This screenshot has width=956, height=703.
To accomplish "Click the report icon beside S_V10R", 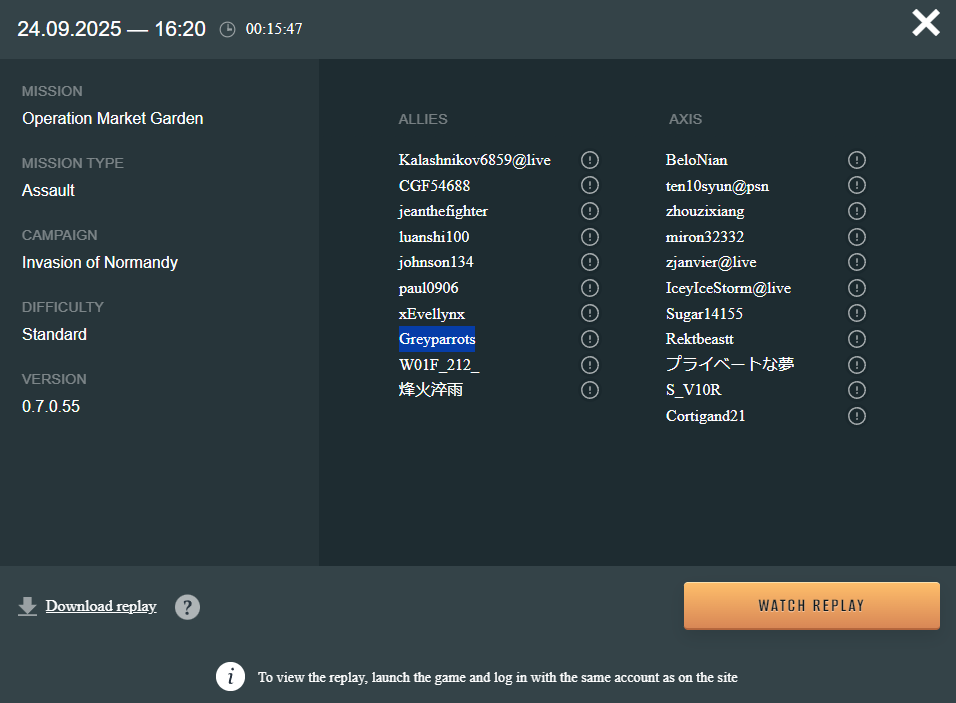I will tap(857, 390).
